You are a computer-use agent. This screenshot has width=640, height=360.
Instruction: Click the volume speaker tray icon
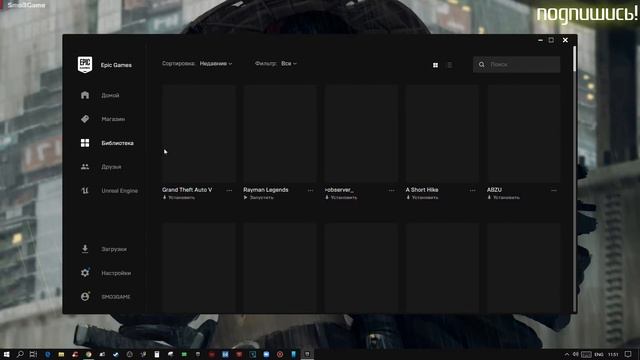coord(576,354)
